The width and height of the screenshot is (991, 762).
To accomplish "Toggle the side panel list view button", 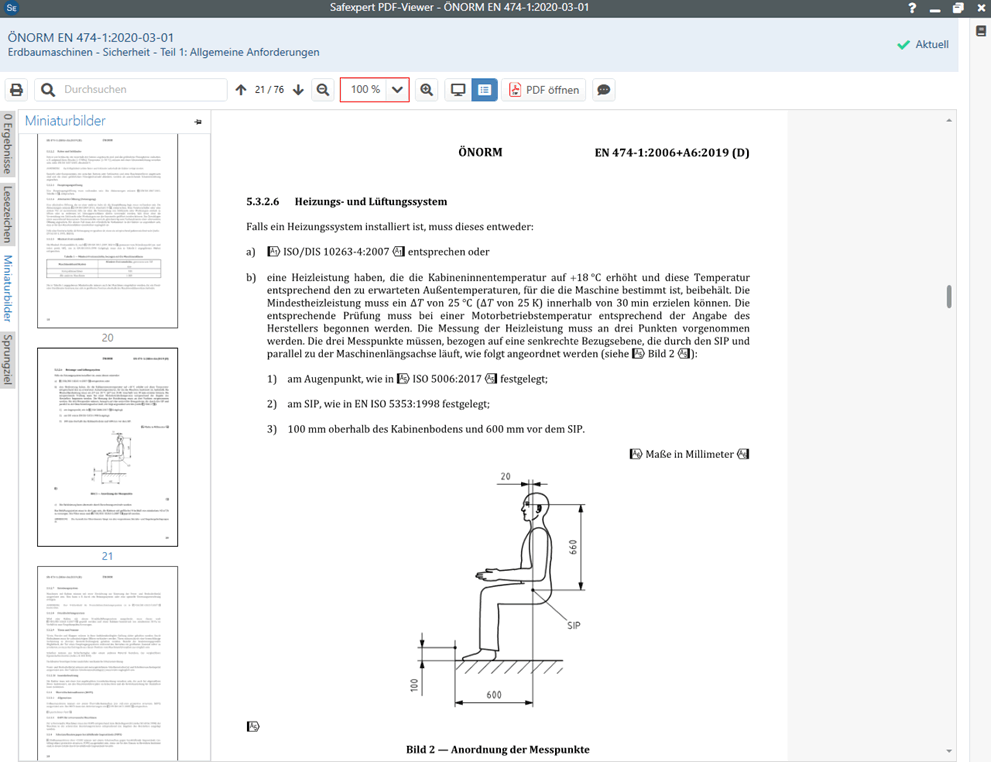I will pyautogui.click(x=484, y=90).
